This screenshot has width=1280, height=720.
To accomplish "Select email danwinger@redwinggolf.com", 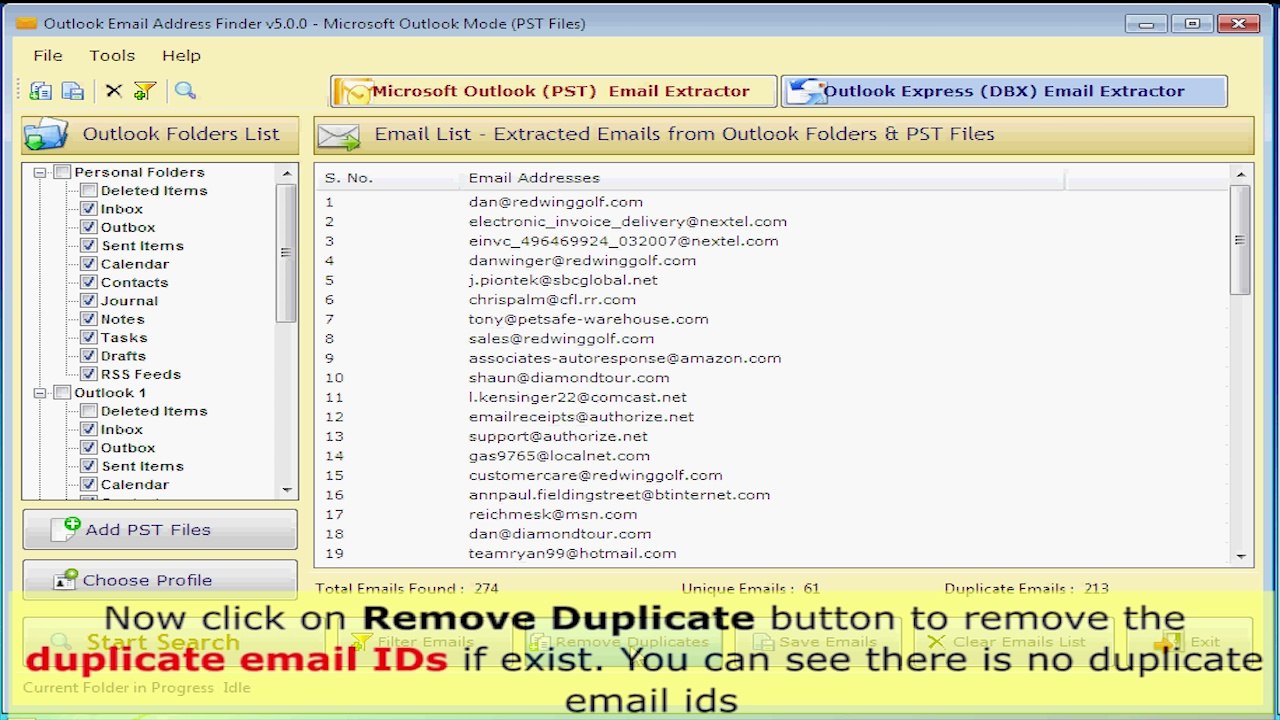I will click(x=582, y=261).
